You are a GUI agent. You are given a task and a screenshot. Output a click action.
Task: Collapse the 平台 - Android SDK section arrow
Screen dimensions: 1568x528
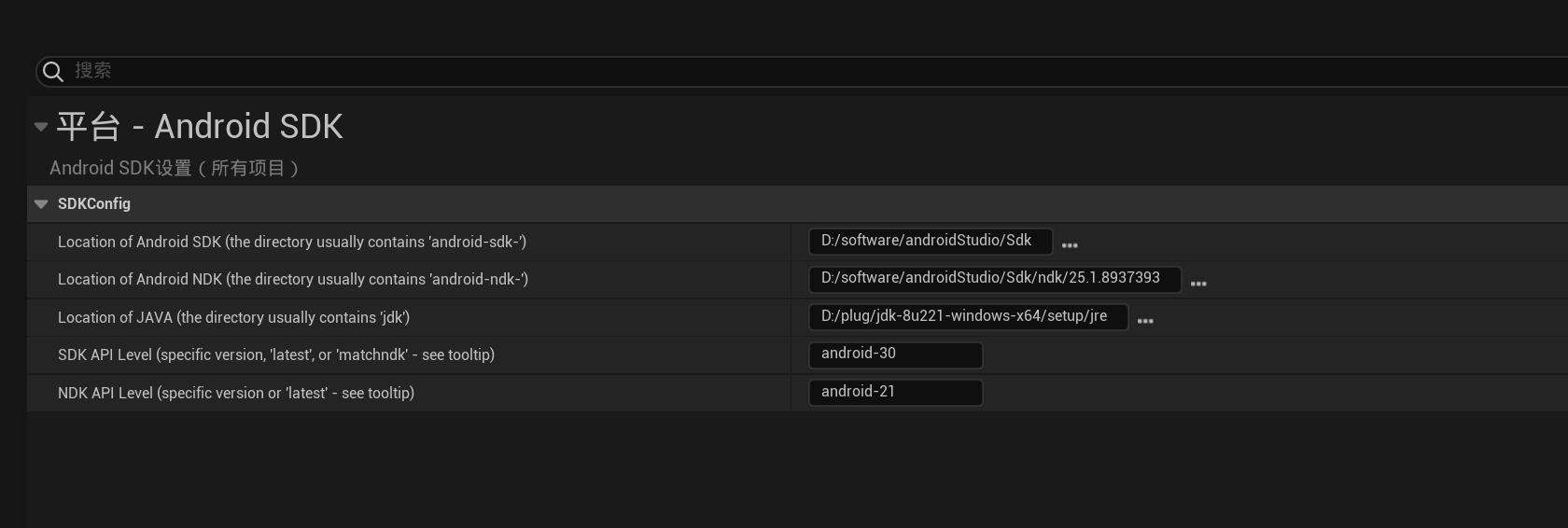click(41, 127)
